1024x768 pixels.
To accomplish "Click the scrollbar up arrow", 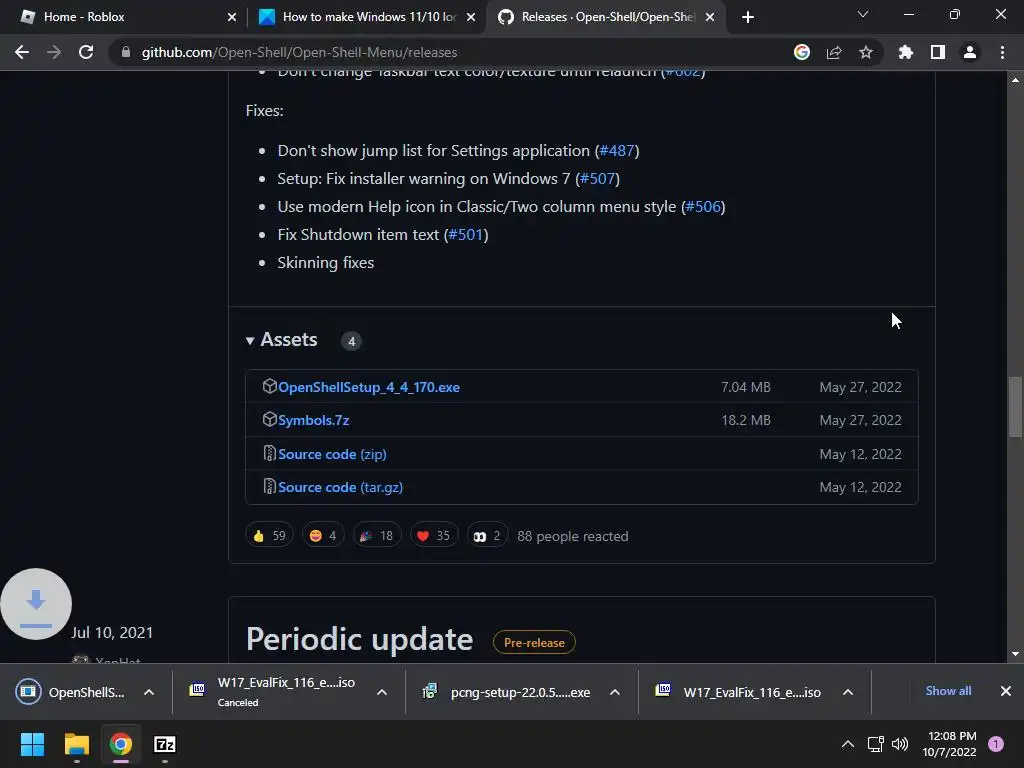I will (x=1015, y=80).
